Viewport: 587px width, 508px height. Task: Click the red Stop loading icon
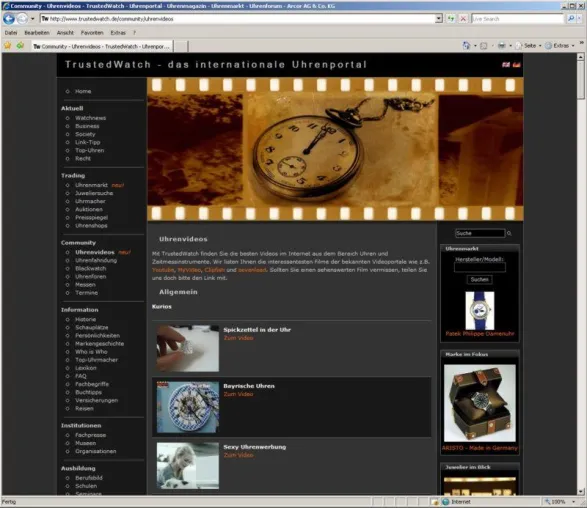[x=463, y=18]
